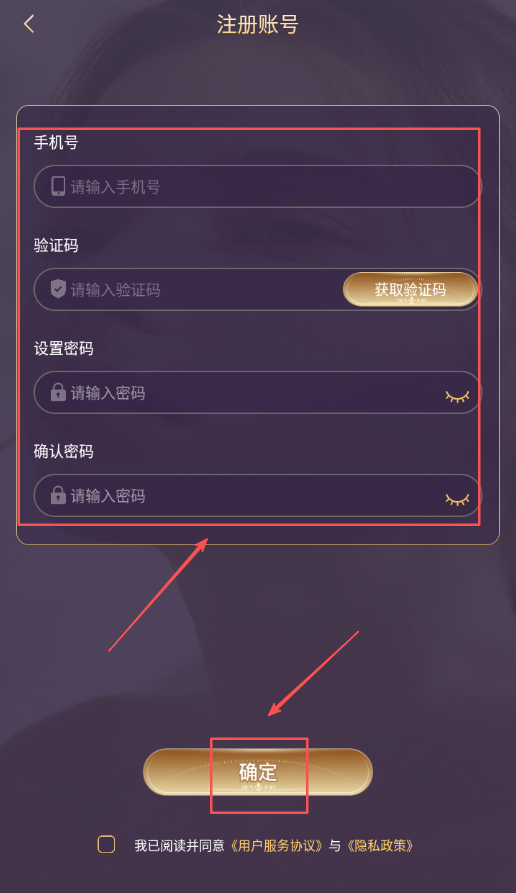Go back using the top-left arrow
Screen dimensions: 516x893
[x=29, y=24]
